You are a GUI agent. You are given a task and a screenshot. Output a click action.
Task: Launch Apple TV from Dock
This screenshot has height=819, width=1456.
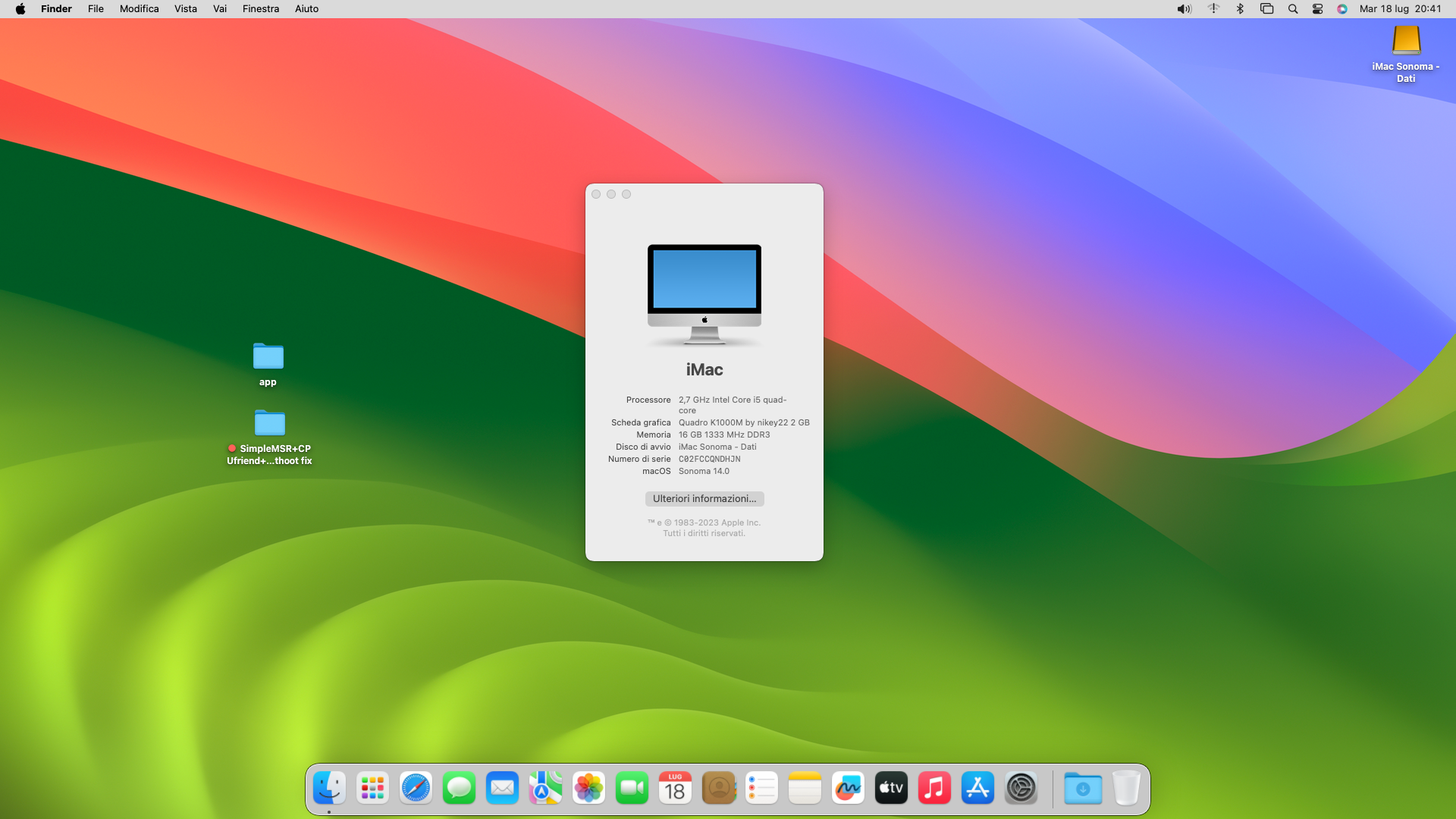pyautogui.click(x=891, y=789)
